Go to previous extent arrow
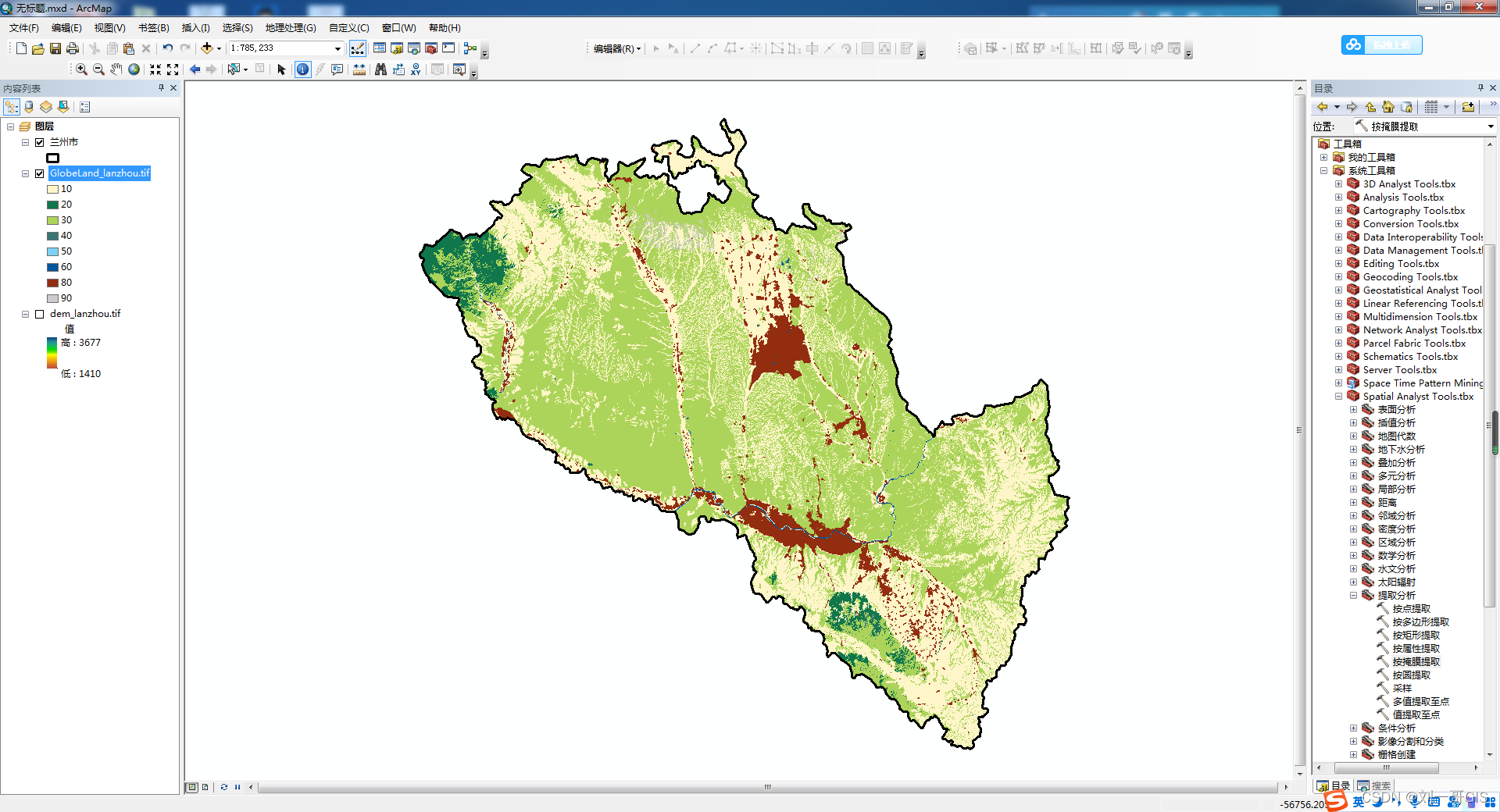 click(x=195, y=69)
